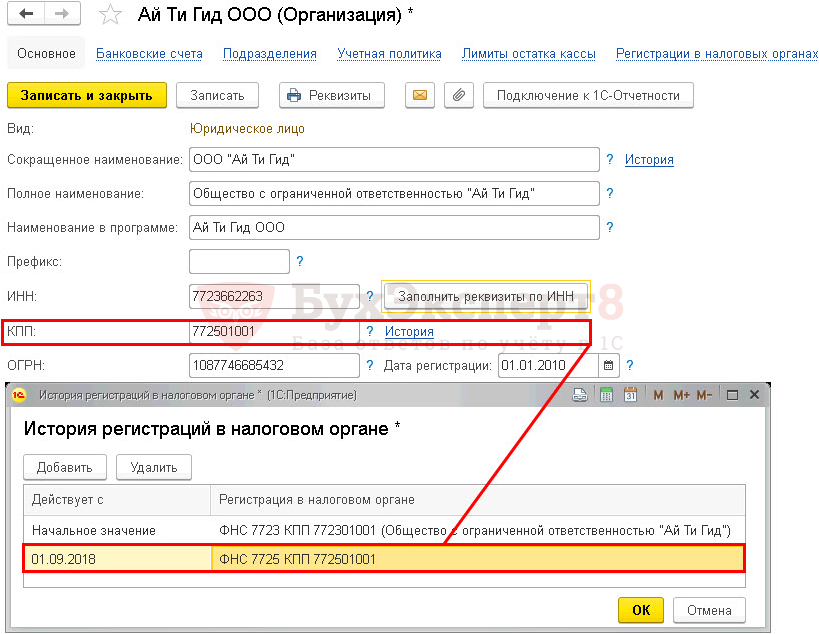Image resolution: width=819 pixels, height=634 pixels.
Task: Select the ФНС 7725 КПП 772501001 cell
Action: pyautogui.click(x=478, y=559)
